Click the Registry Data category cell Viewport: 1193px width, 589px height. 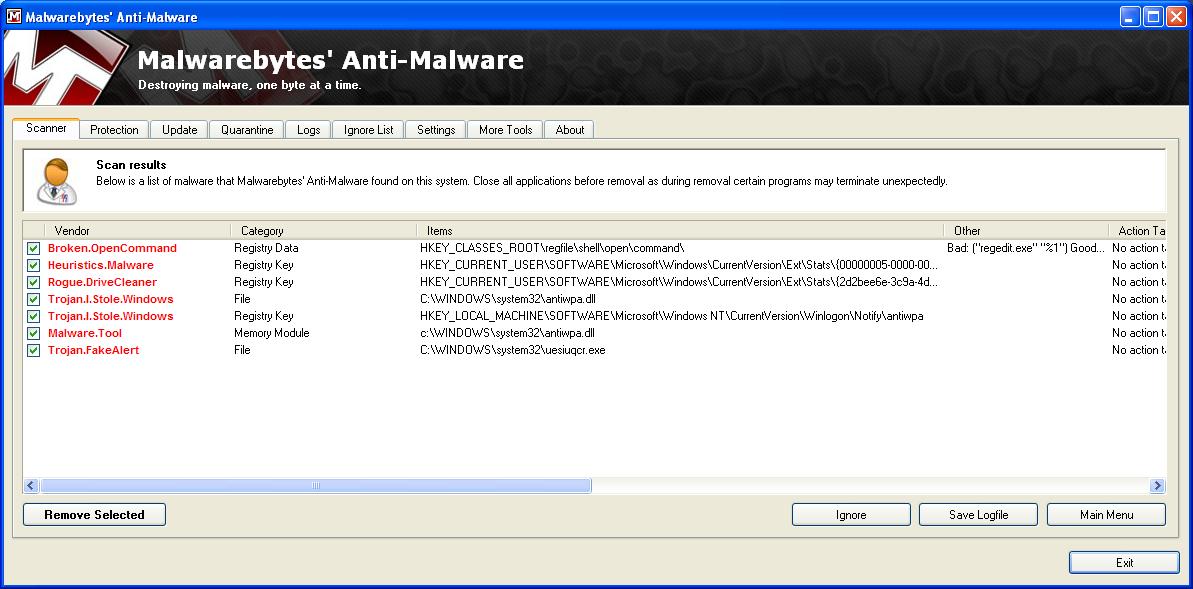point(266,248)
